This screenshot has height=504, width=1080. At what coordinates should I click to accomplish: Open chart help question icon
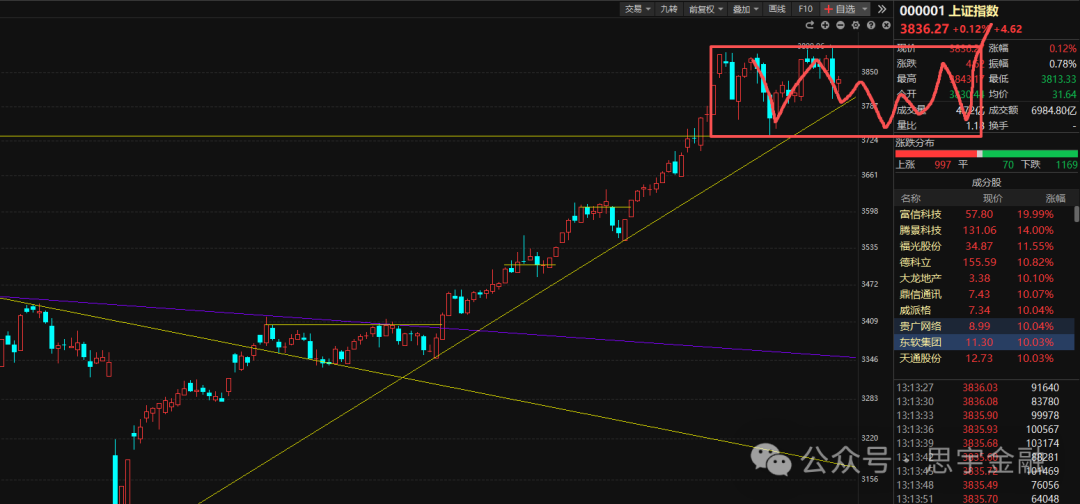(871, 25)
